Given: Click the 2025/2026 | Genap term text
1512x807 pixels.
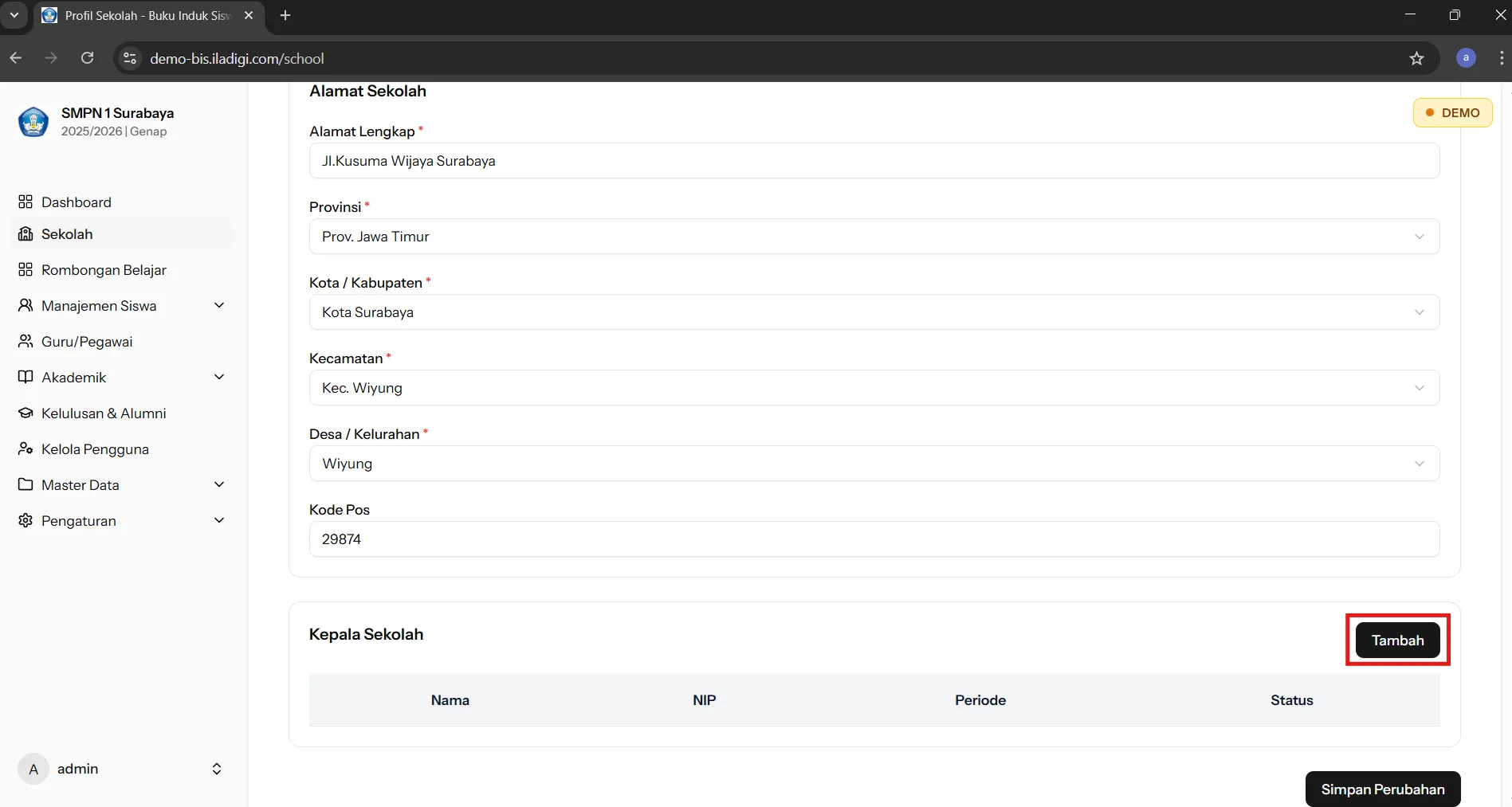Looking at the screenshot, I should coord(114,131).
